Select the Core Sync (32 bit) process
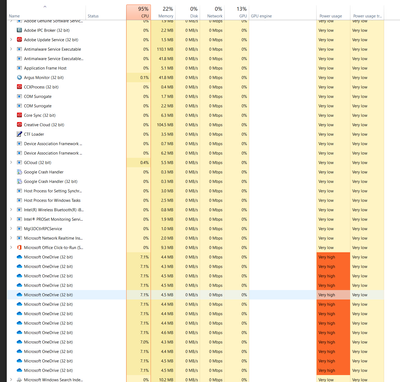This screenshot has height=382, width=400. click(195, 115)
